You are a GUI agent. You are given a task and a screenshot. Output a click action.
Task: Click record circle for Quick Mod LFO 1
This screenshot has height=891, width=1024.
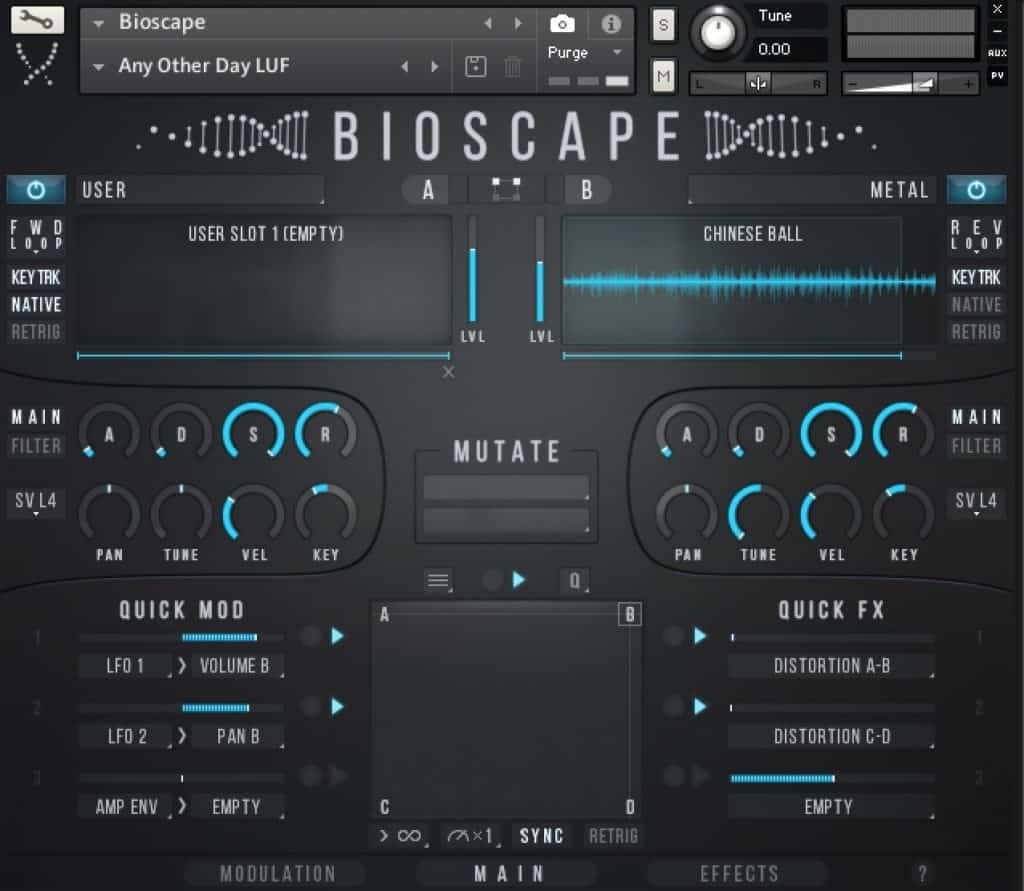tap(311, 636)
